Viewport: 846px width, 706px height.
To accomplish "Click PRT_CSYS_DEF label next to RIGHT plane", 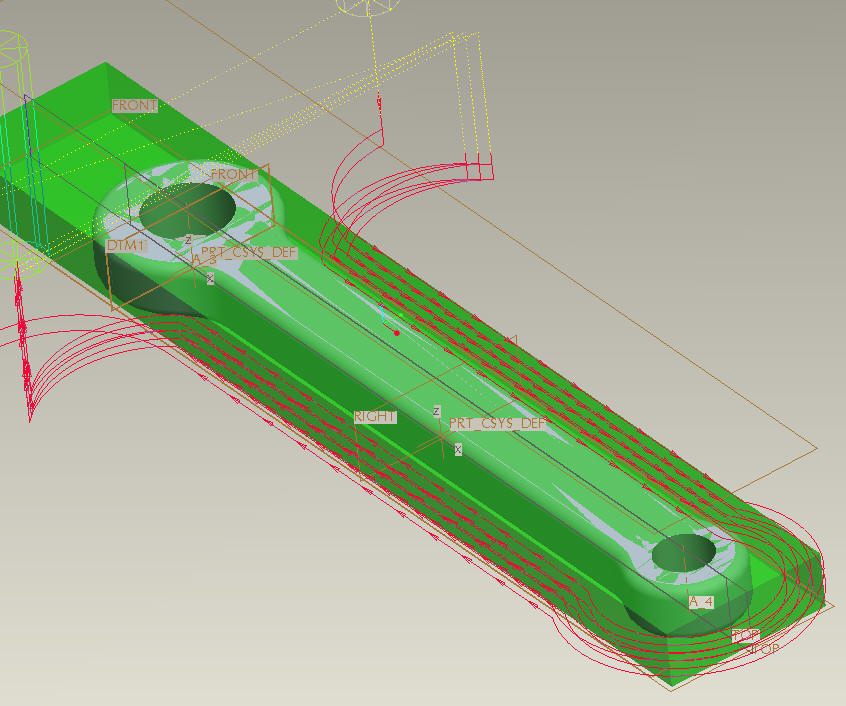I will [497, 423].
